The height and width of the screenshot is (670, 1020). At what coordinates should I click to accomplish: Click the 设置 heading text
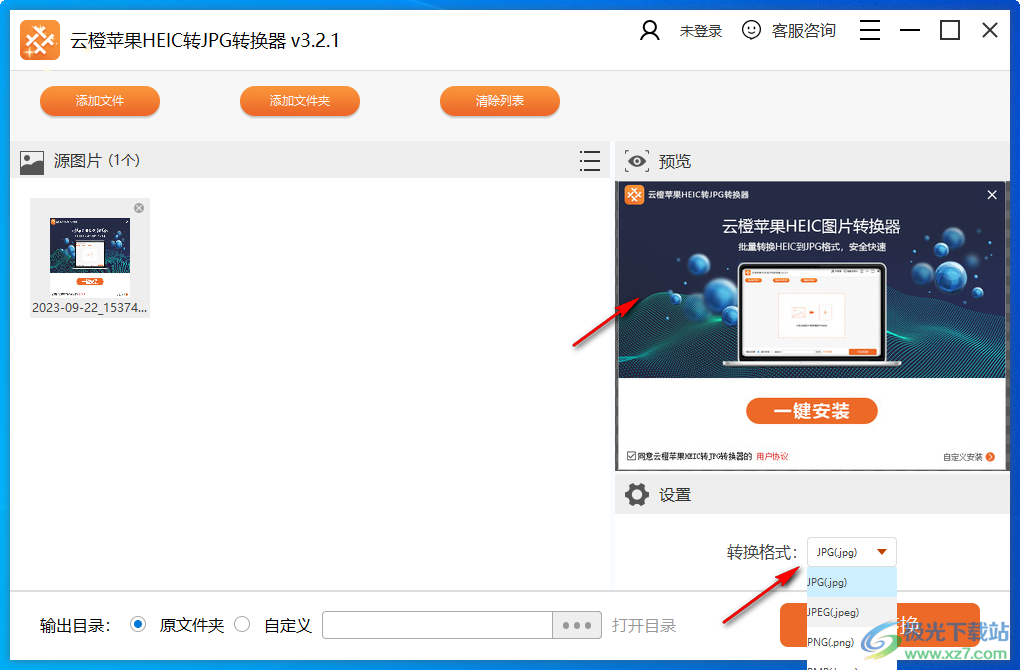pyautogui.click(x=675, y=495)
